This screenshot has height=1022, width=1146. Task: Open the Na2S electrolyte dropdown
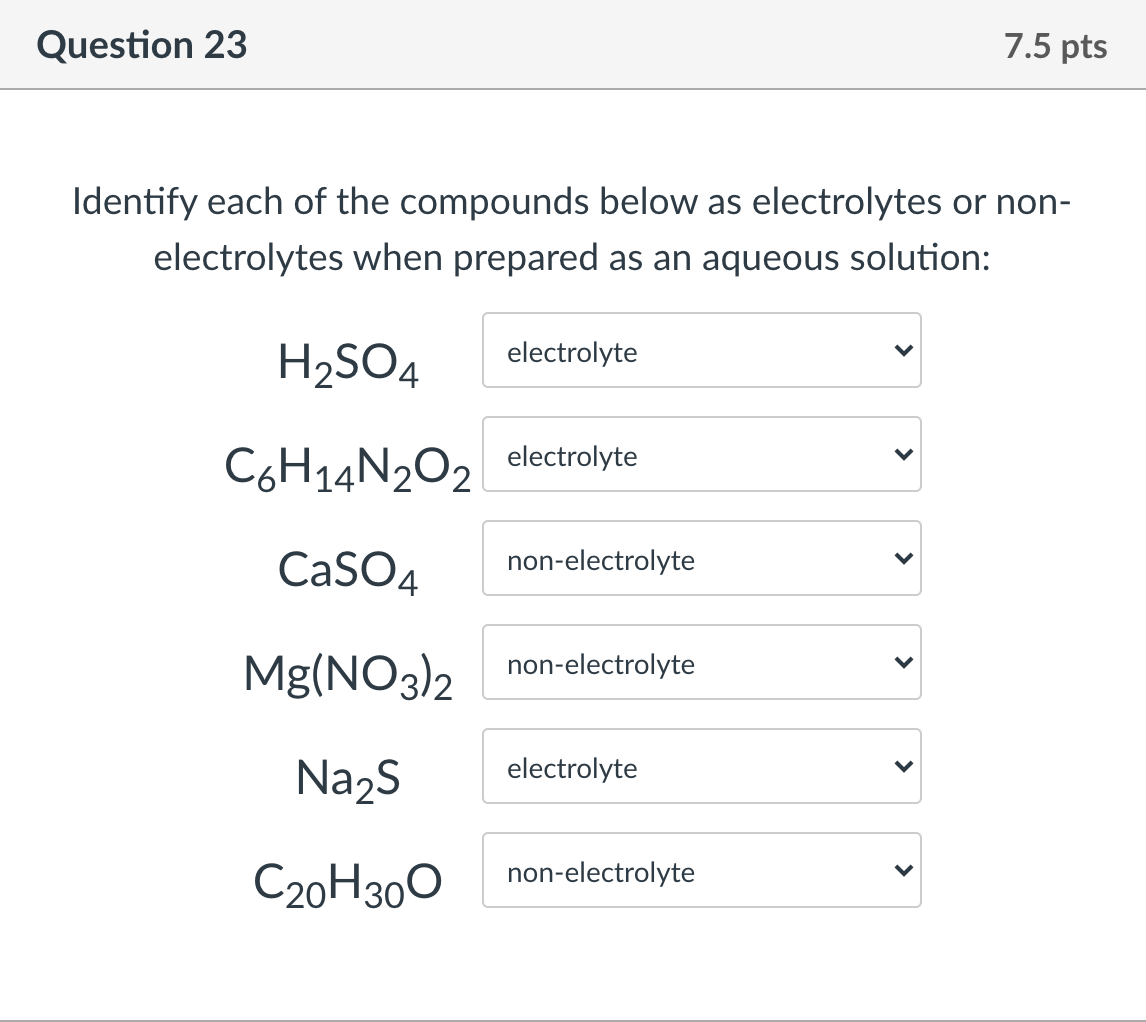700,767
